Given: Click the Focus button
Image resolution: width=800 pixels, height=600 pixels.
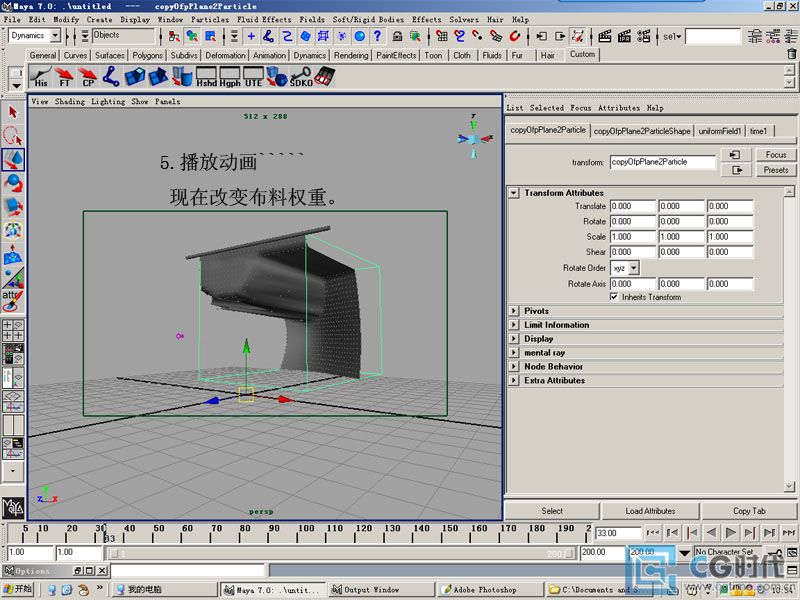Looking at the screenshot, I should 776,155.
